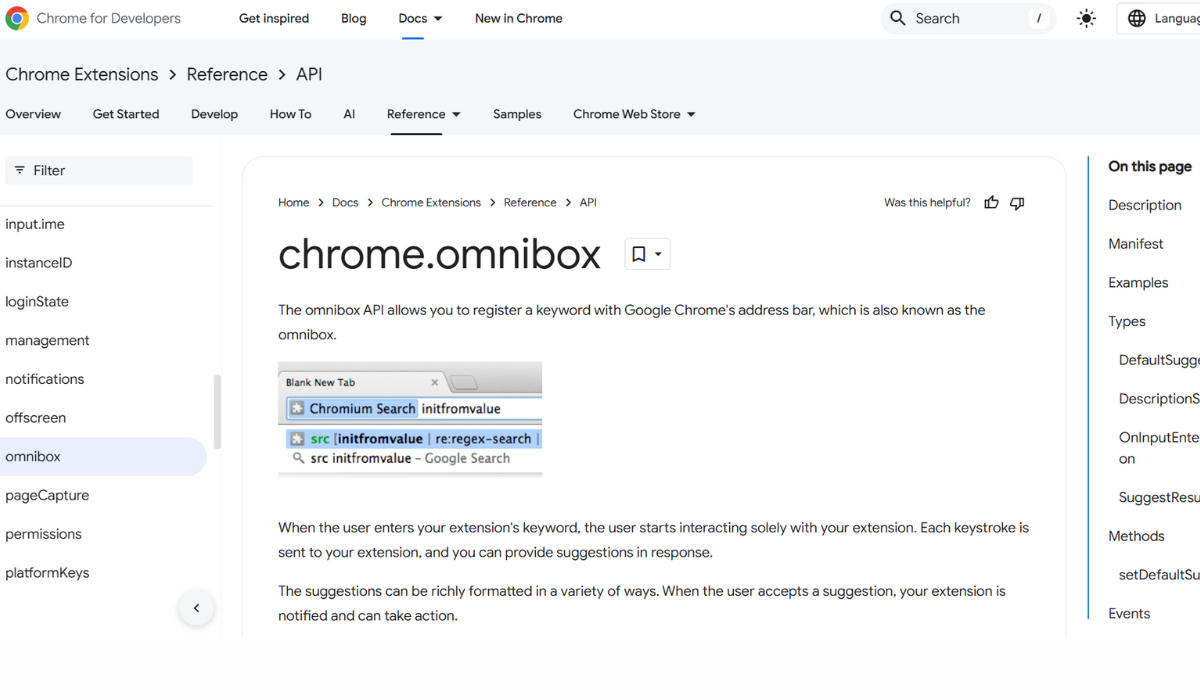The width and height of the screenshot is (1200, 700).
Task: Click 'Was this helpful?' text
Action: click(927, 202)
